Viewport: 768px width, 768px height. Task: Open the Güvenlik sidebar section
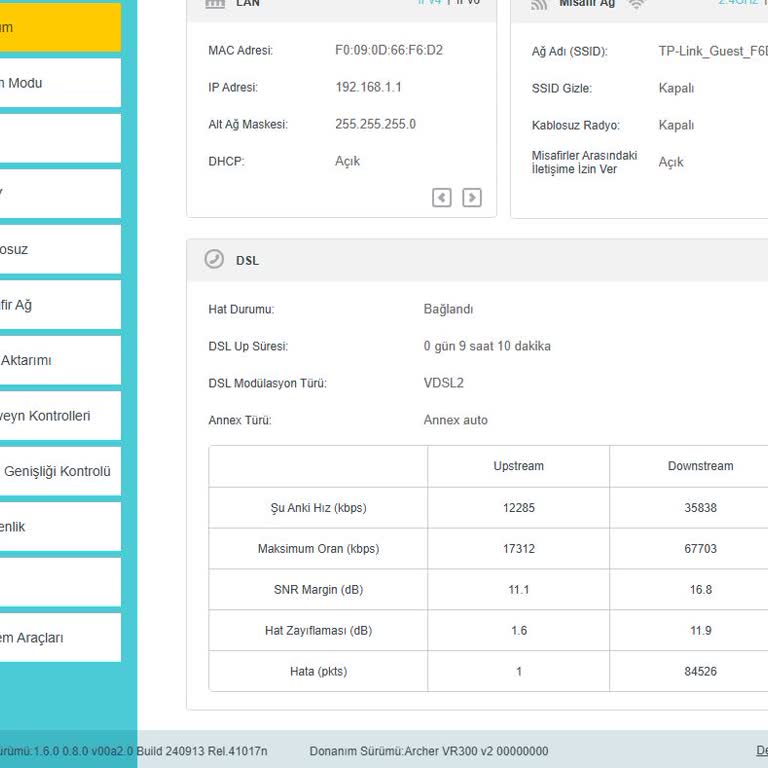point(60,527)
